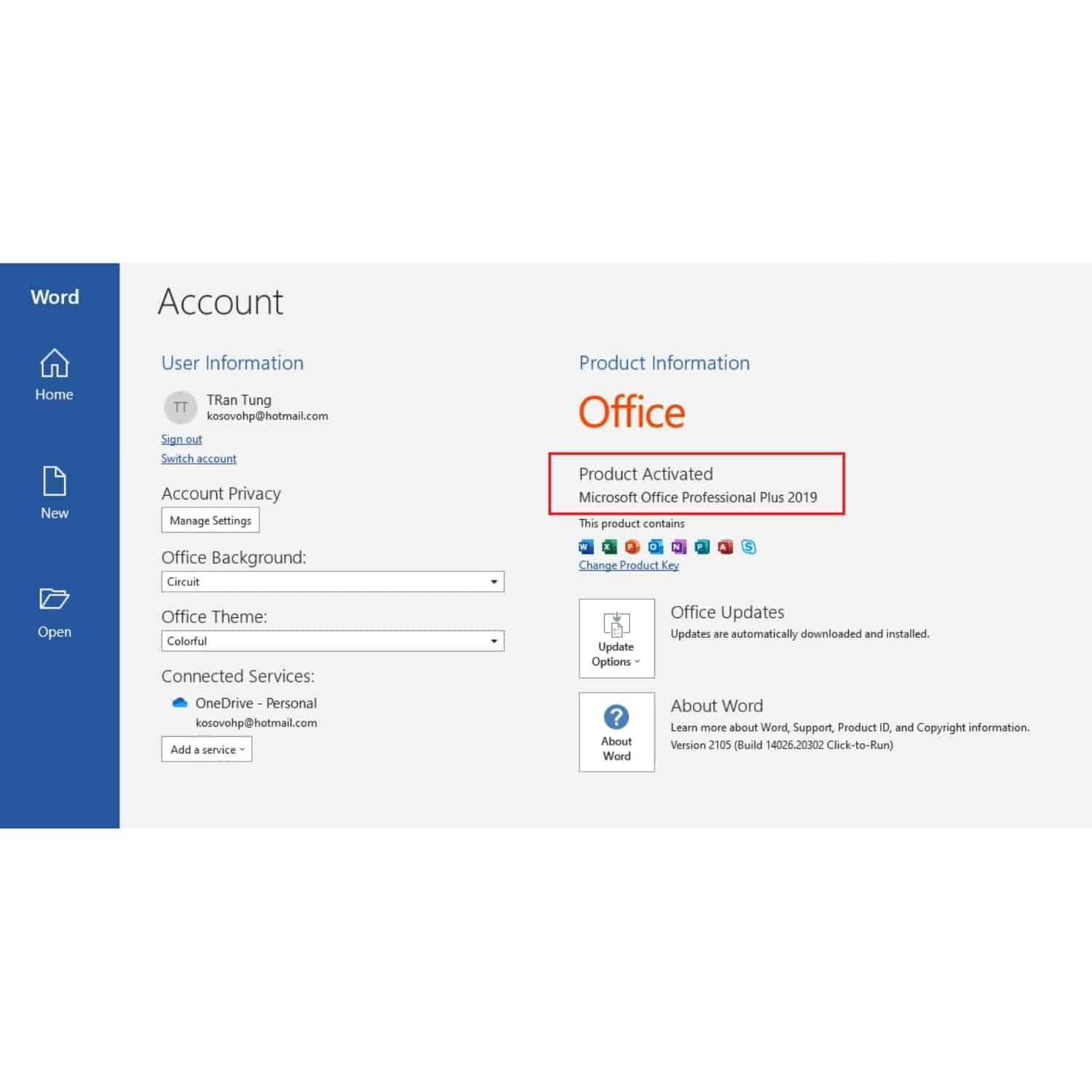
Task: Open the Office Theme dropdown showing Colorful
Action: (333, 641)
